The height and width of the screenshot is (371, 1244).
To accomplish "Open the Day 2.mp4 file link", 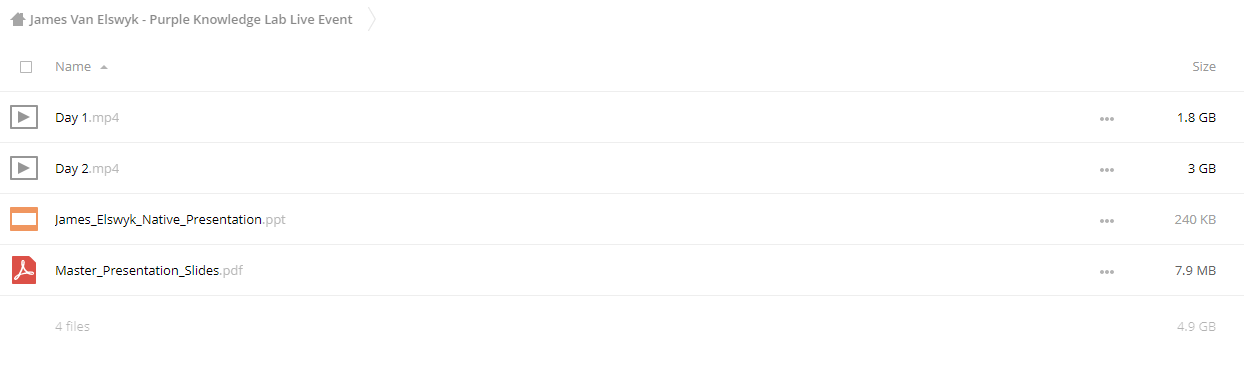I will 87,169.
